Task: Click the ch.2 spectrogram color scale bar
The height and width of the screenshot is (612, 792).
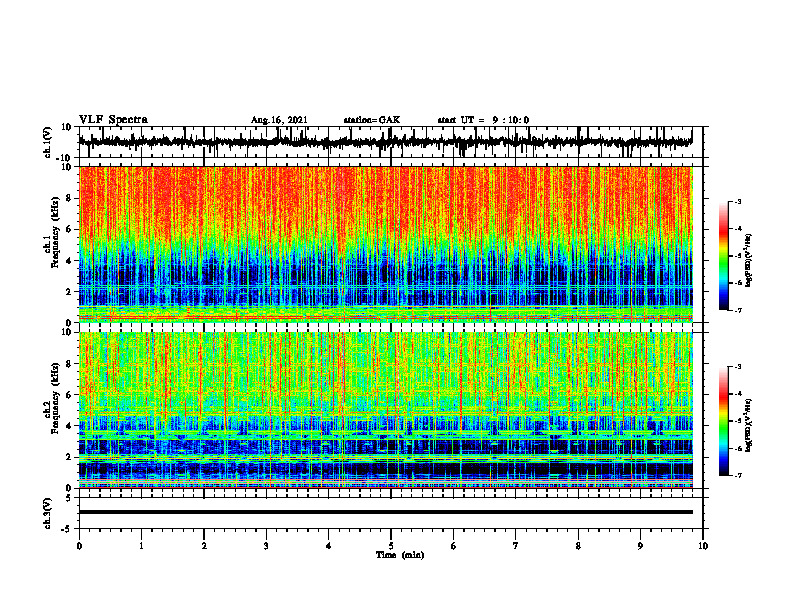Action: click(723, 421)
